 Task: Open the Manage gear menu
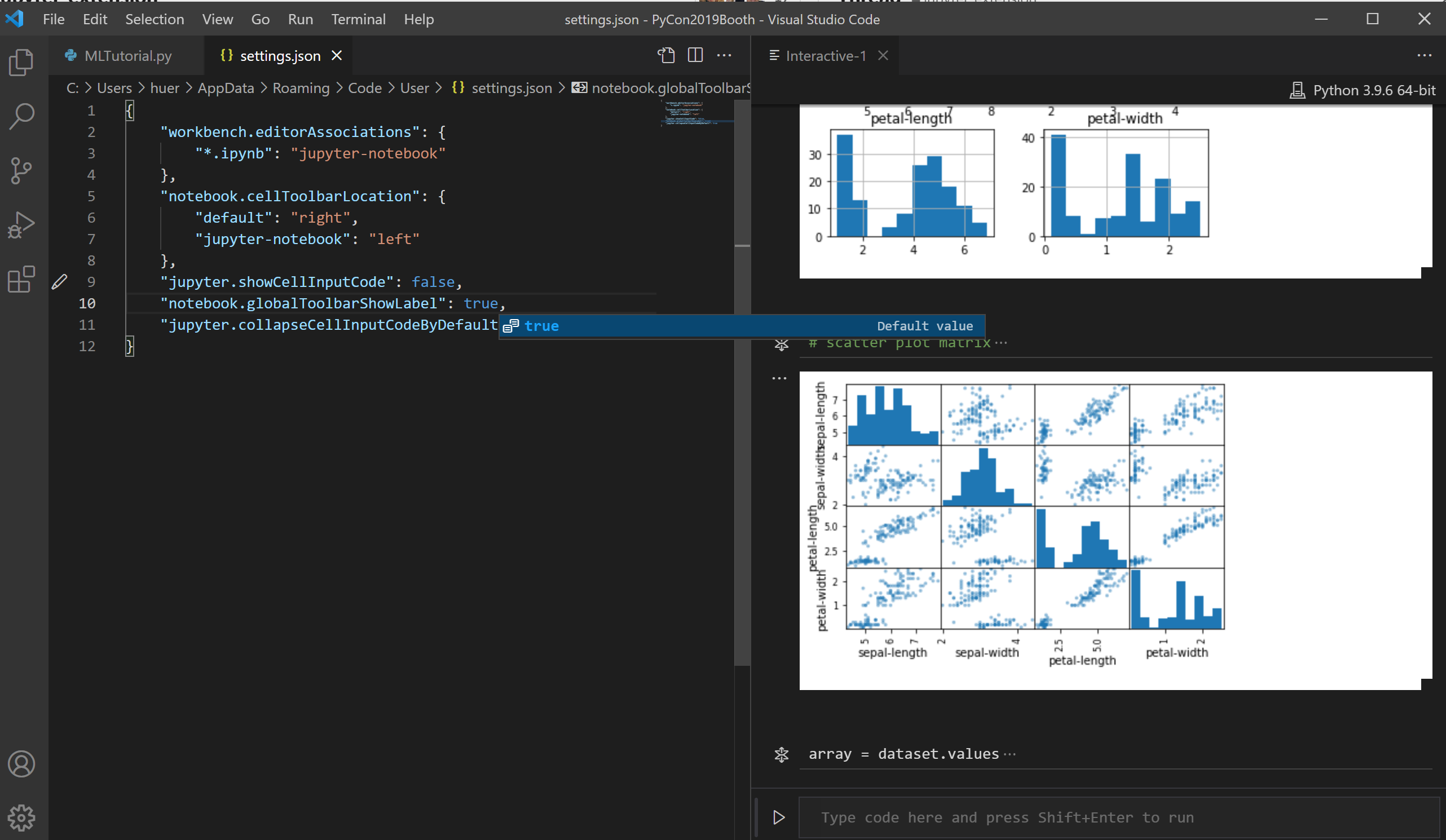point(21,817)
